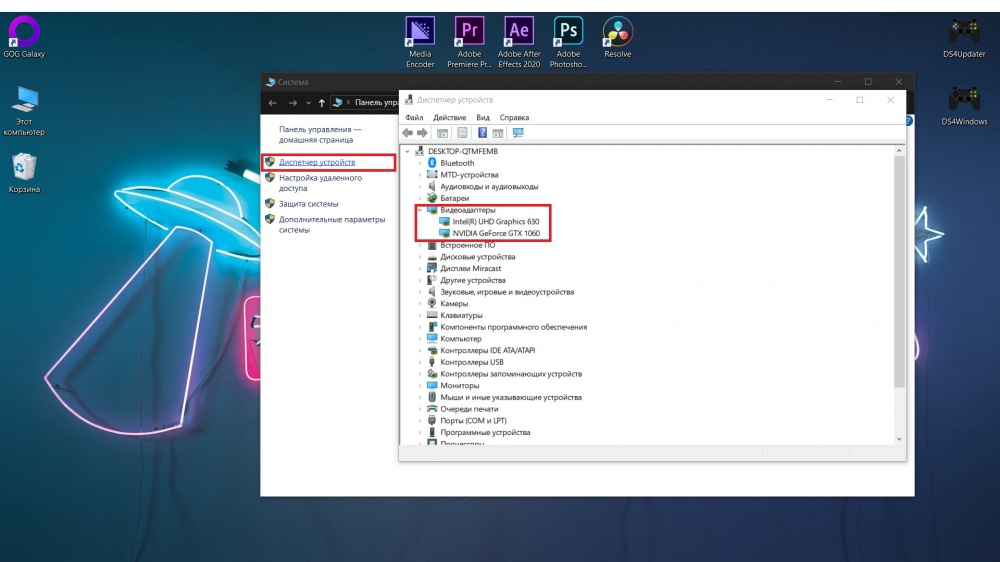Expand Порты (COM и LPT) category
Screen dimensions: 1000x562
[x=420, y=420]
